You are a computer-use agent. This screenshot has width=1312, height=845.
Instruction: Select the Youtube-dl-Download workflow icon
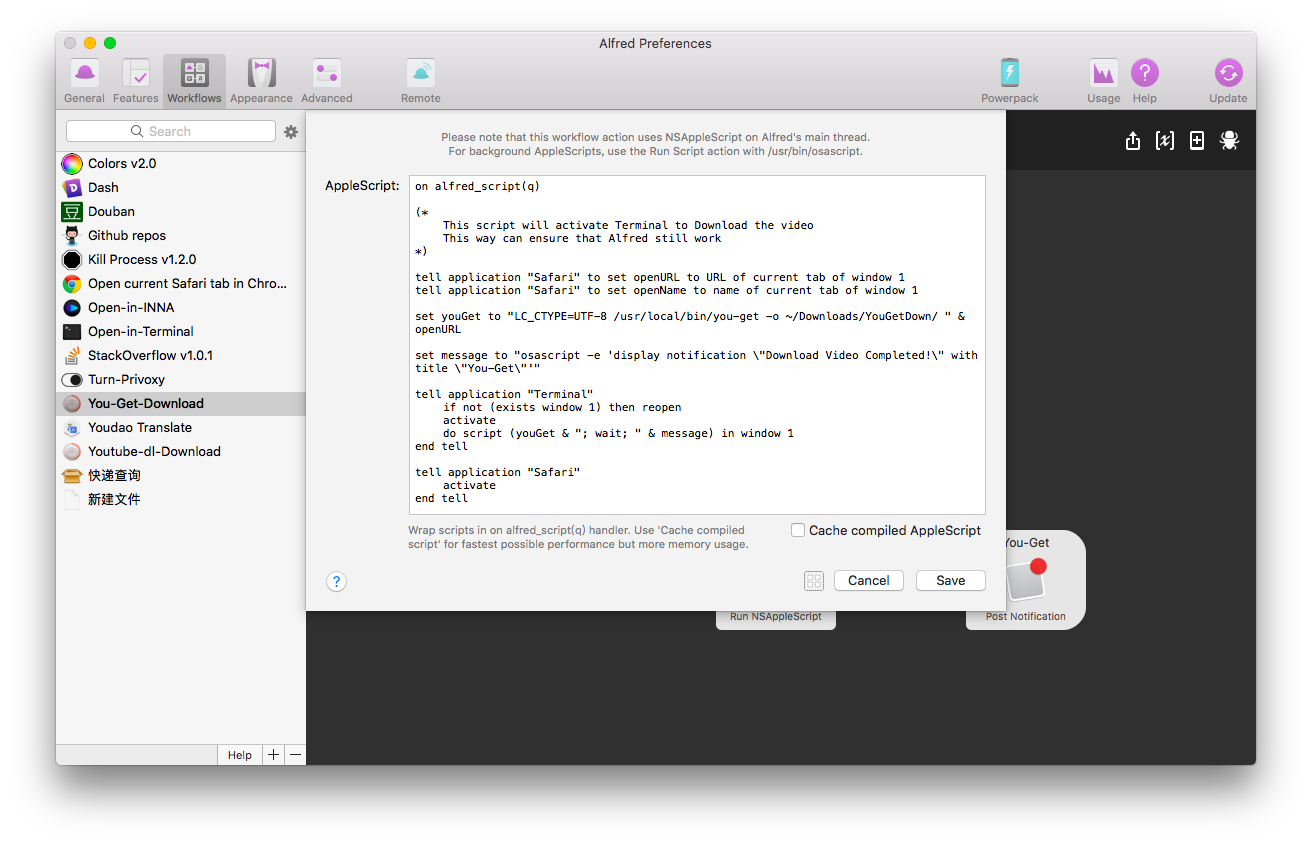pos(72,452)
